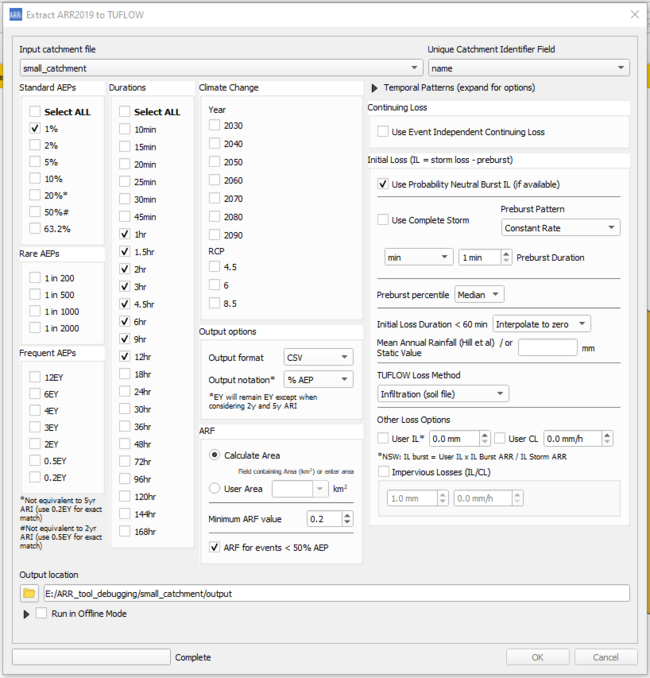The image size is (650, 678).
Task: Click the Mean Annual Rainfall input field
Action: click(547, 347)
